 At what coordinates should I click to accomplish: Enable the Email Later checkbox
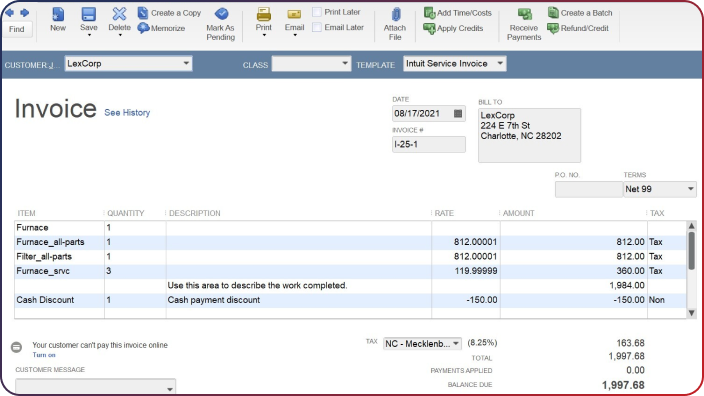(317, 27)
